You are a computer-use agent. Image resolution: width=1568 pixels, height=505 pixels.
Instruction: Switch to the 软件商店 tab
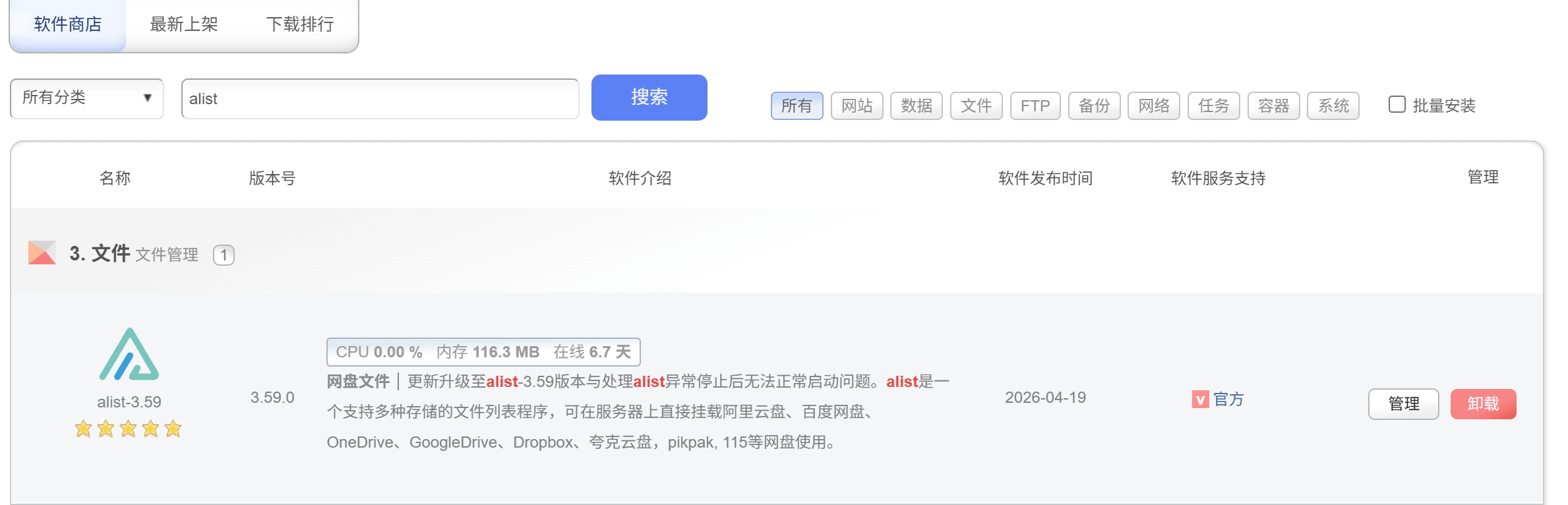pos(68,24)
